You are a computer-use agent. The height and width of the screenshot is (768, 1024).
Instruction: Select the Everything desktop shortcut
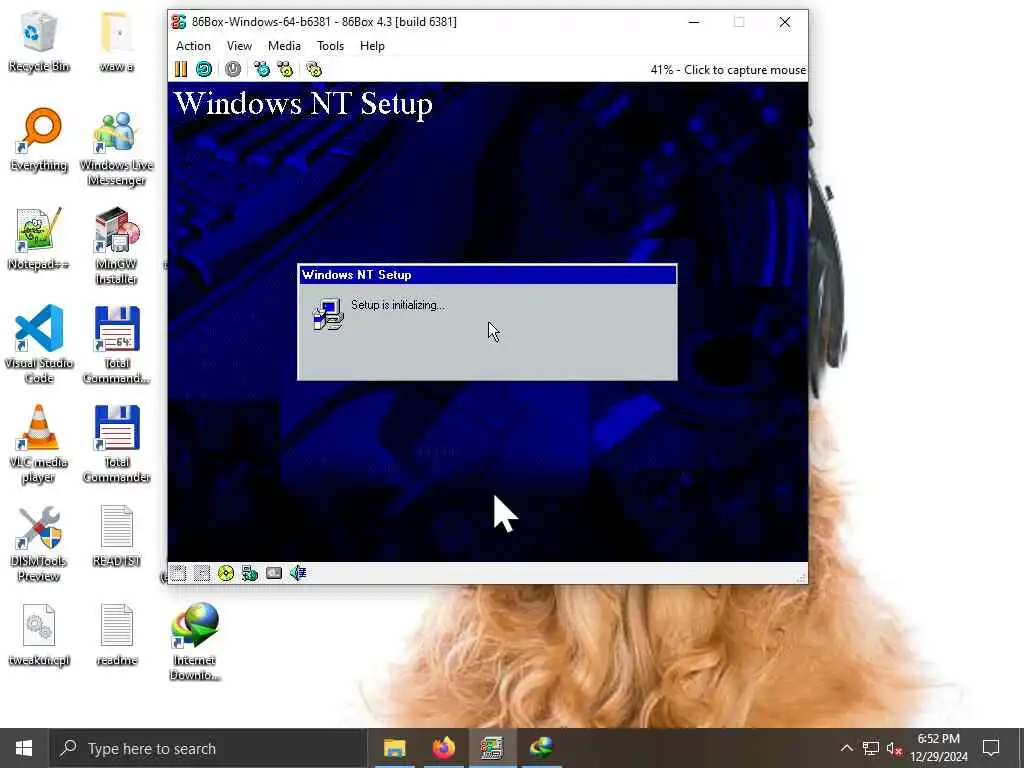pos(39,140)
